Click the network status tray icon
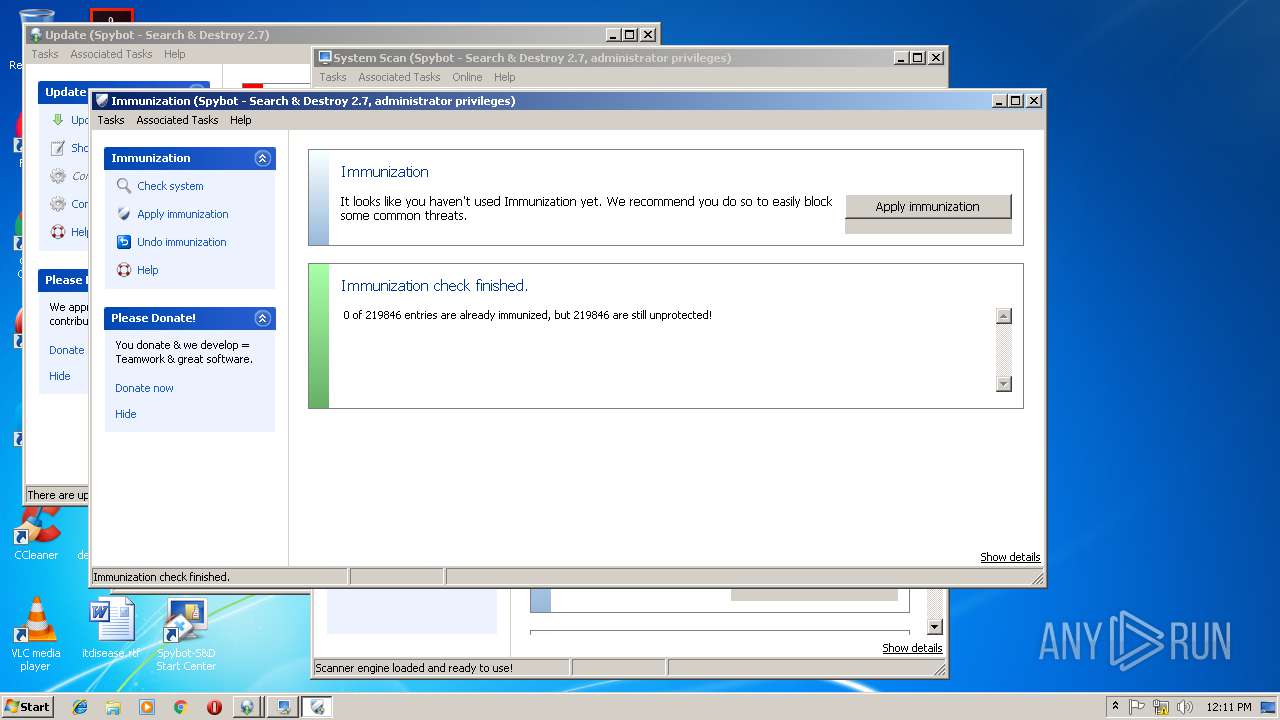1280x720 pixels. [x=1161, y=707]
